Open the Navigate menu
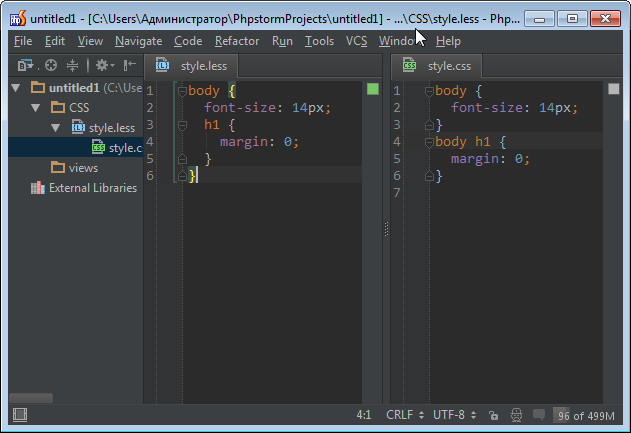This screenshot has height=433, width=631. pos(138,41)
